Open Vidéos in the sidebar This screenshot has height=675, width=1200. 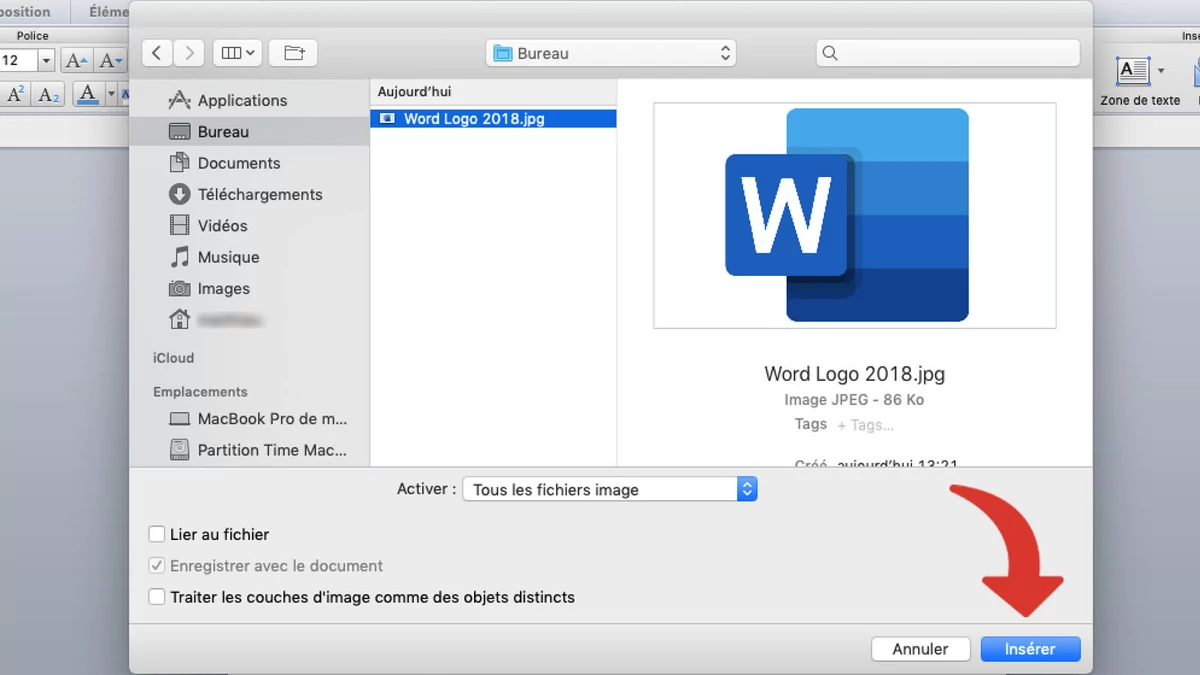250,226
